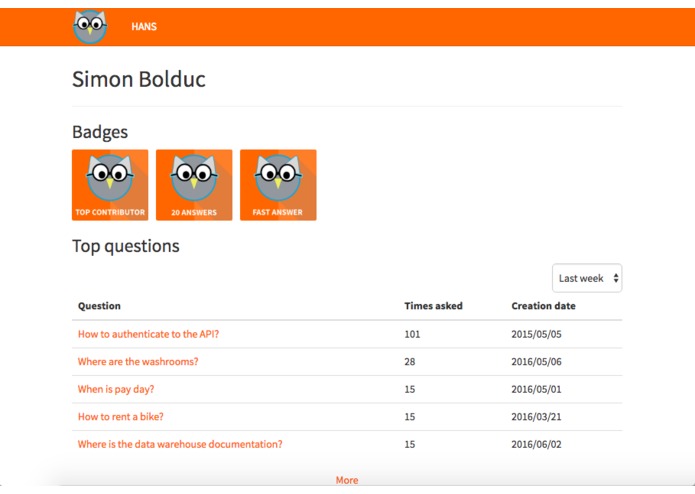Open the data warehouse documentation question

point(180,444)
